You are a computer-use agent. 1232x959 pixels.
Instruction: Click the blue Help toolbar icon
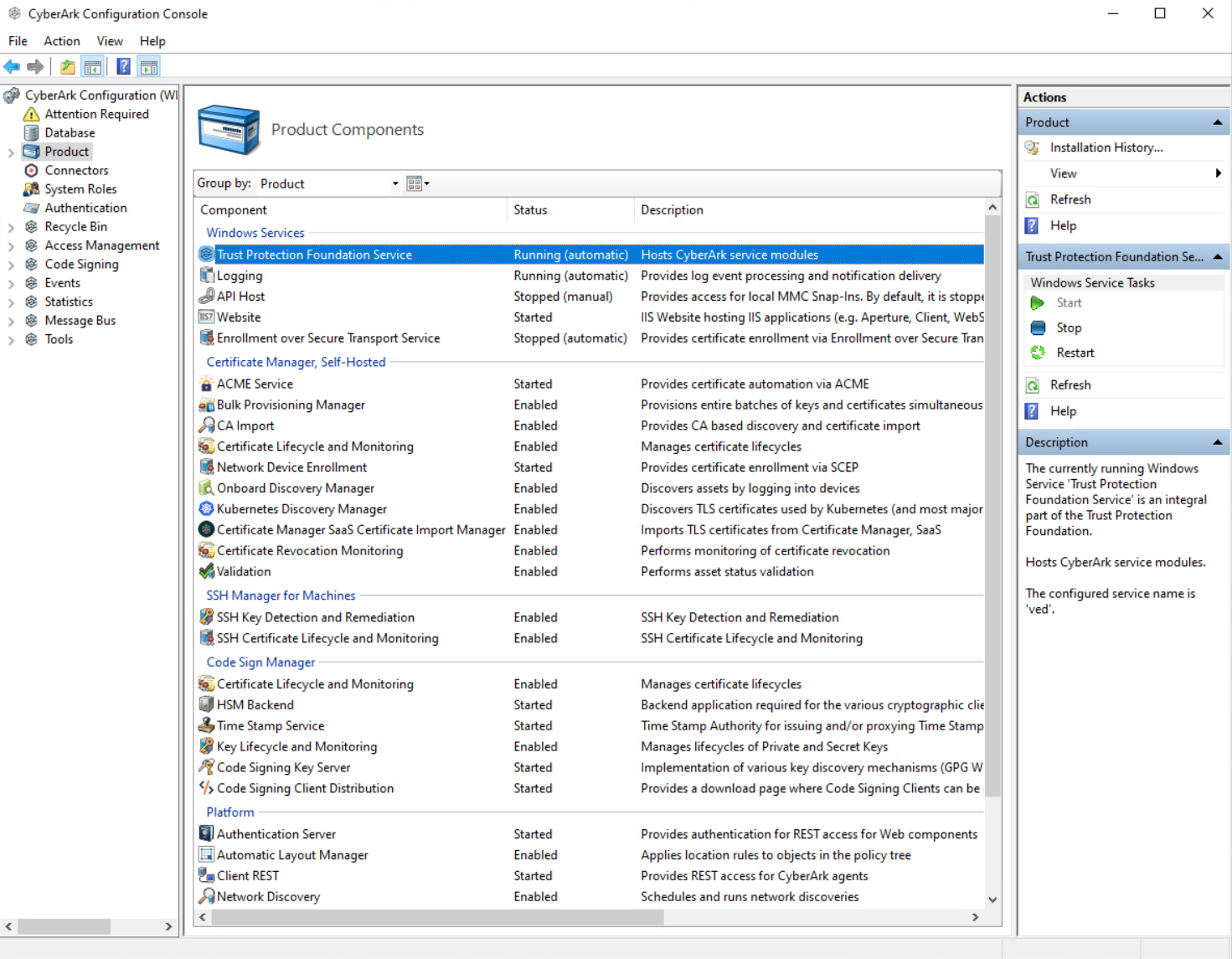coord(123,67)
